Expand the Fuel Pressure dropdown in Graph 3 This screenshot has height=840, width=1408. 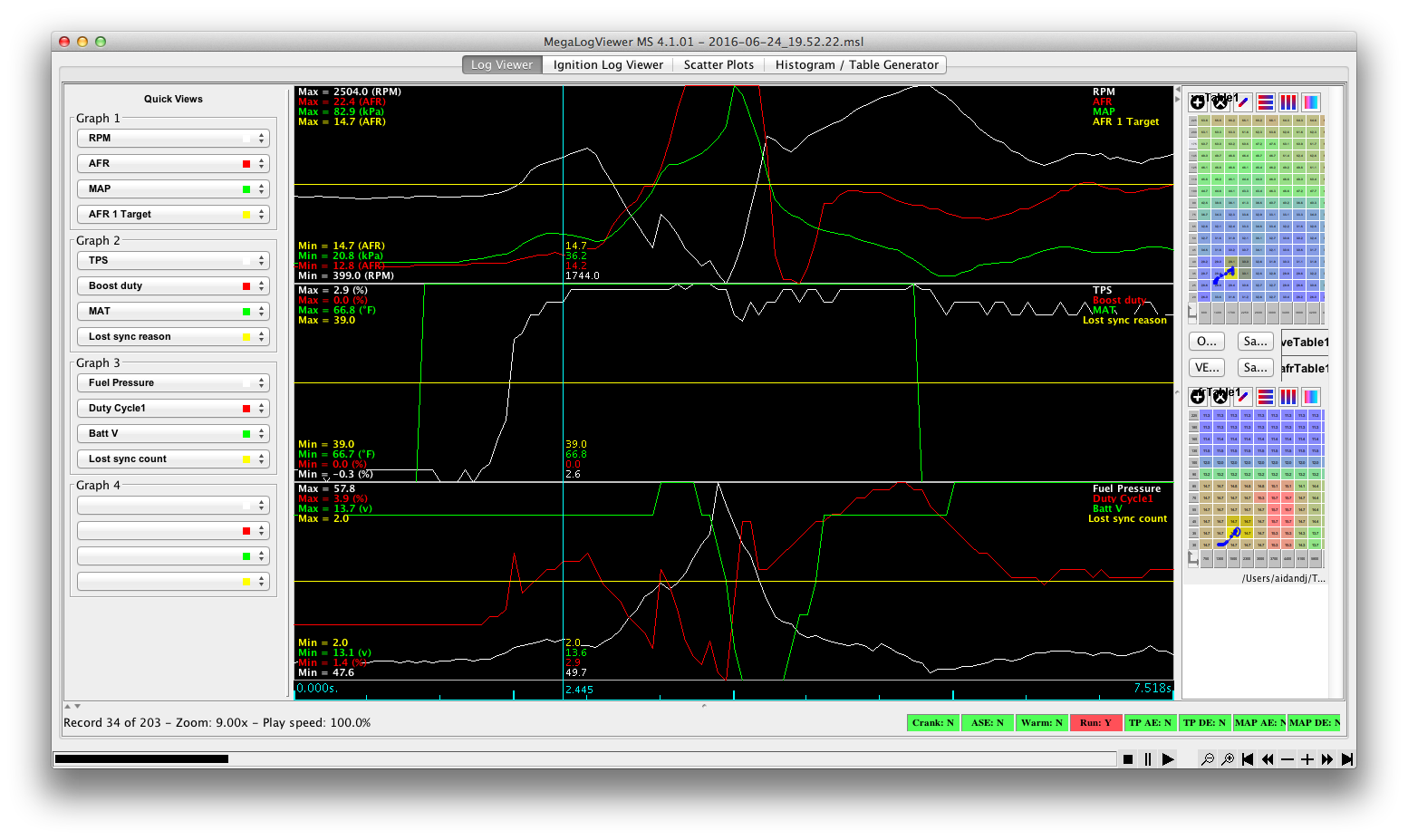(173, 383)
